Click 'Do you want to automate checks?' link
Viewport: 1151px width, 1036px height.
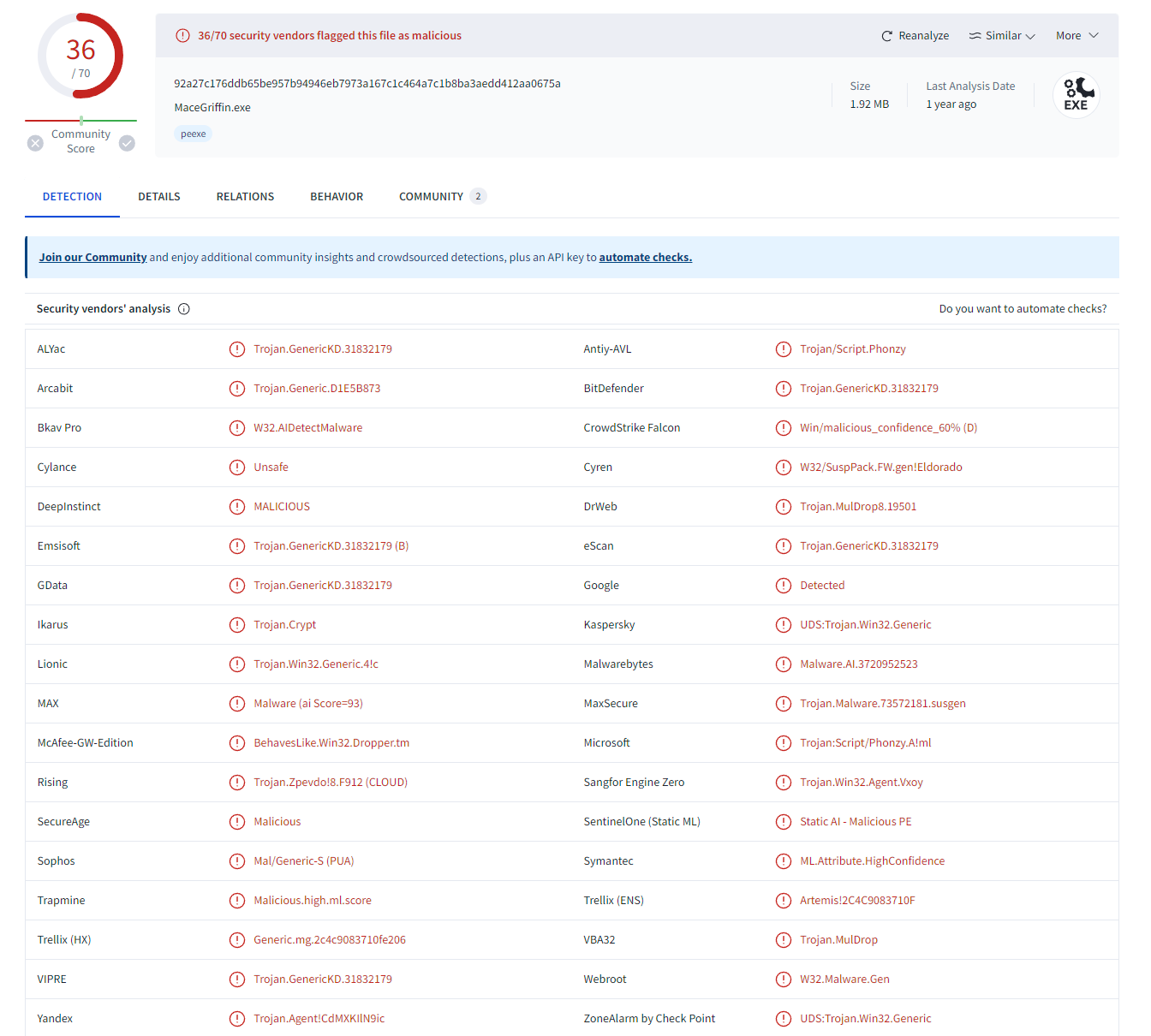click(x=1023, y=309)
